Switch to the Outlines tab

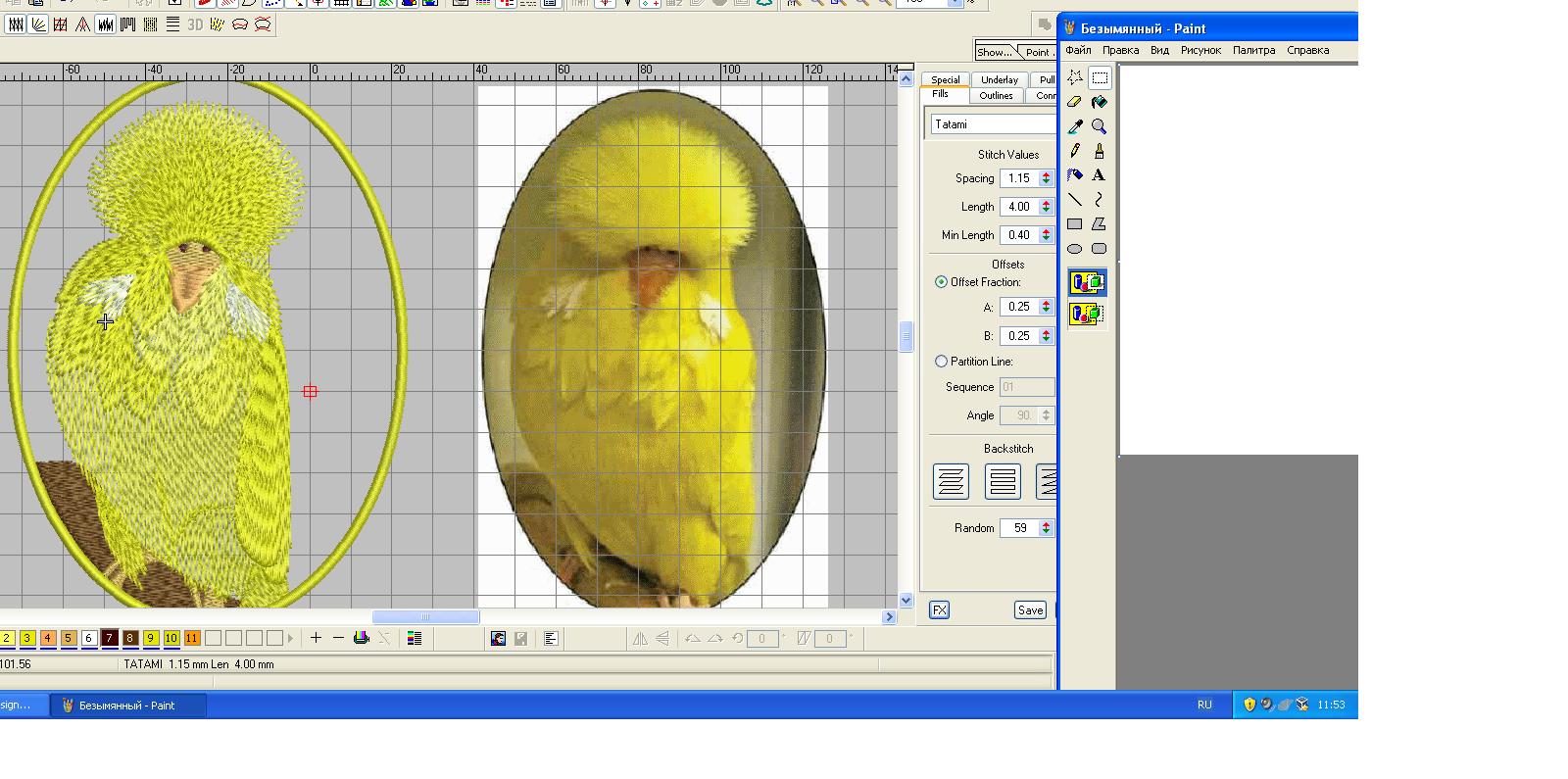tap(996, 96)
